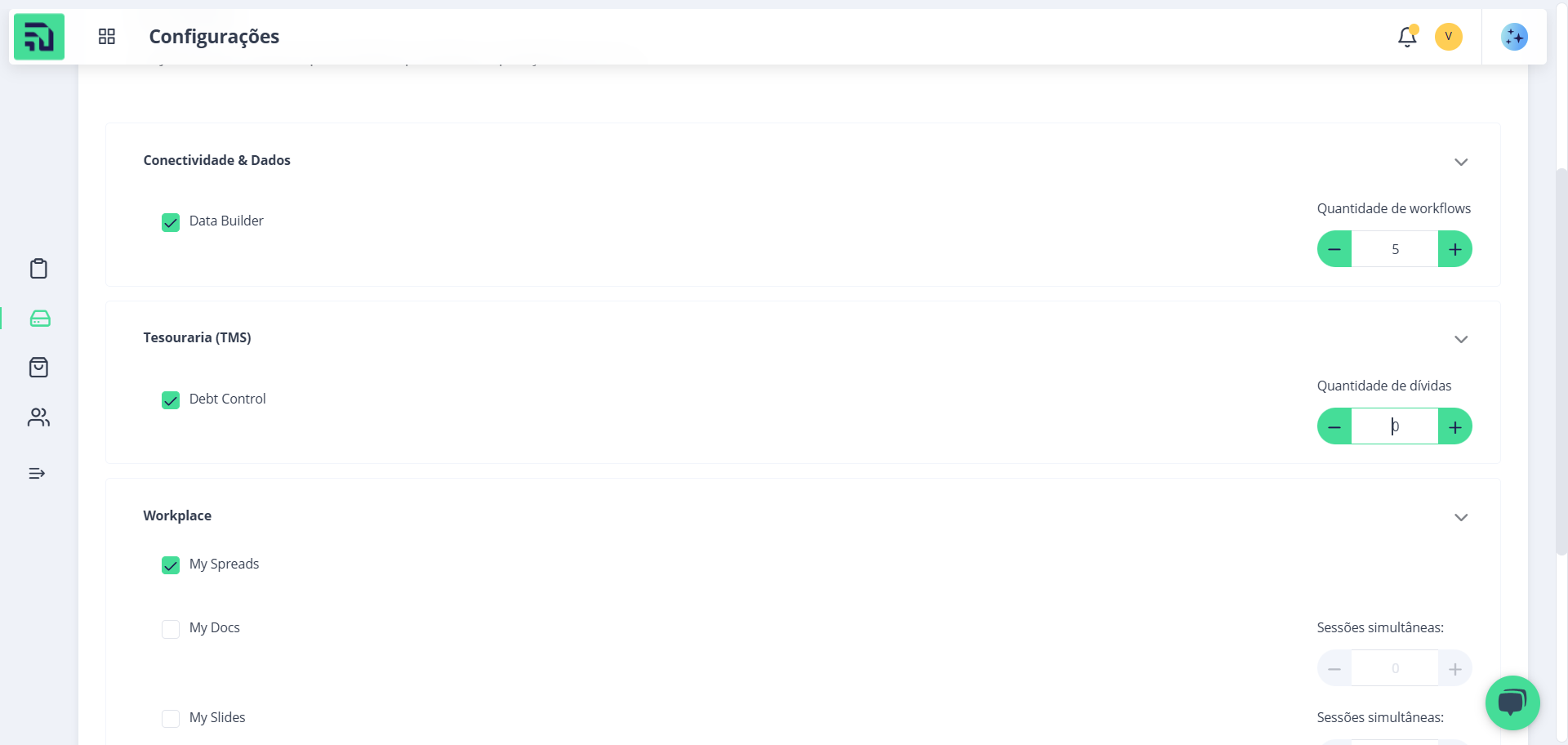The height and width of the screenshot is (745, 1568).
Task: Click the Quantidade de dívidas input field
Action: pyautogui.click(x=1395, y=426)
